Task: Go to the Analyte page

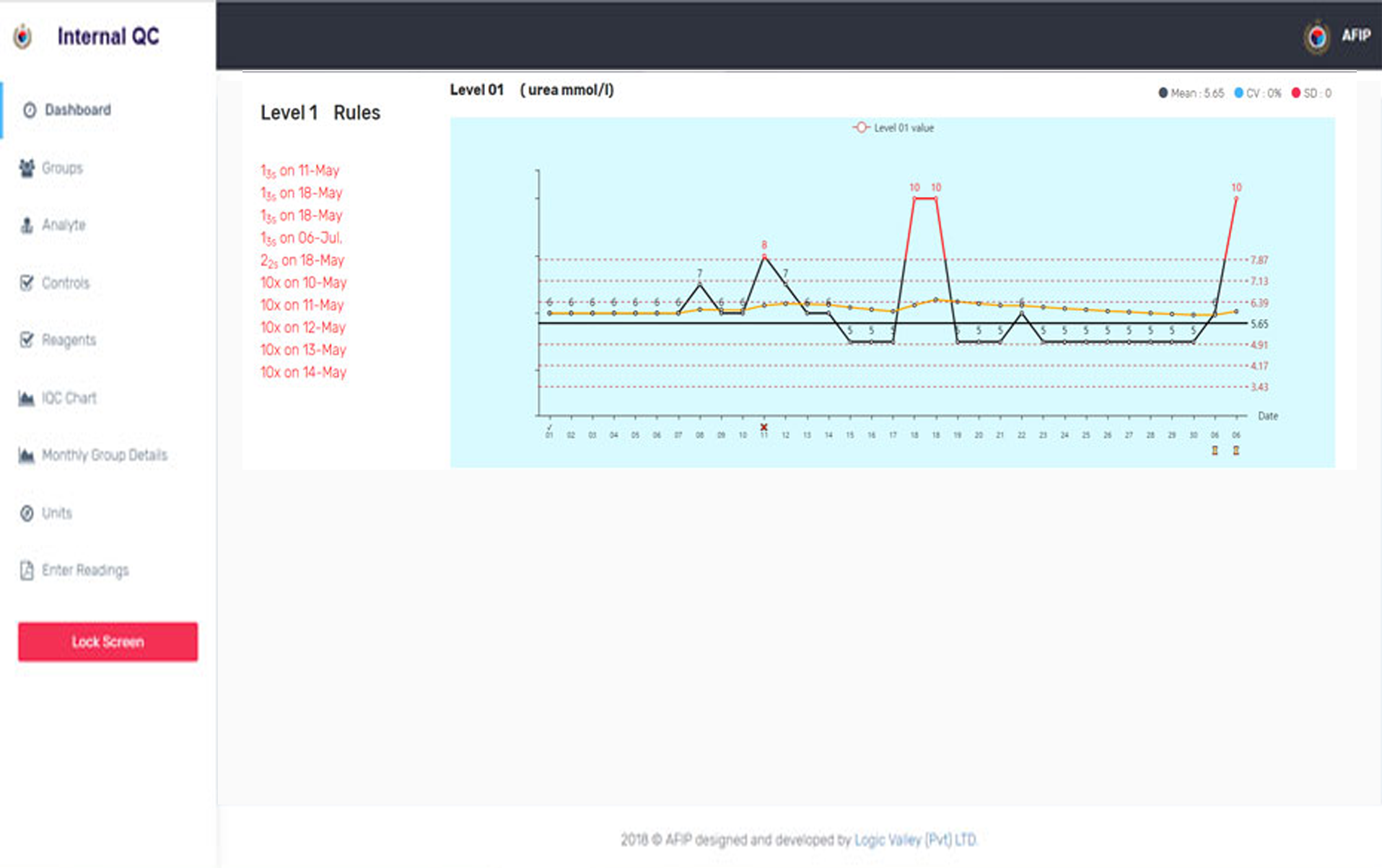Action: (64, 225)
